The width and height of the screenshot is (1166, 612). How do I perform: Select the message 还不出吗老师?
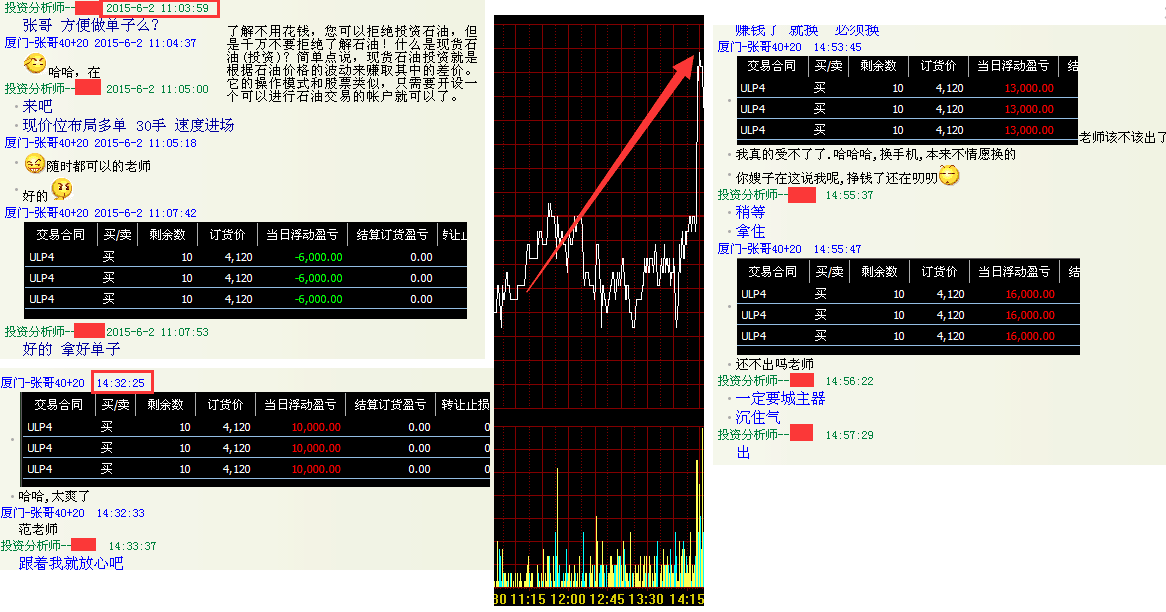pyautogui.click(x=775, y=364)
